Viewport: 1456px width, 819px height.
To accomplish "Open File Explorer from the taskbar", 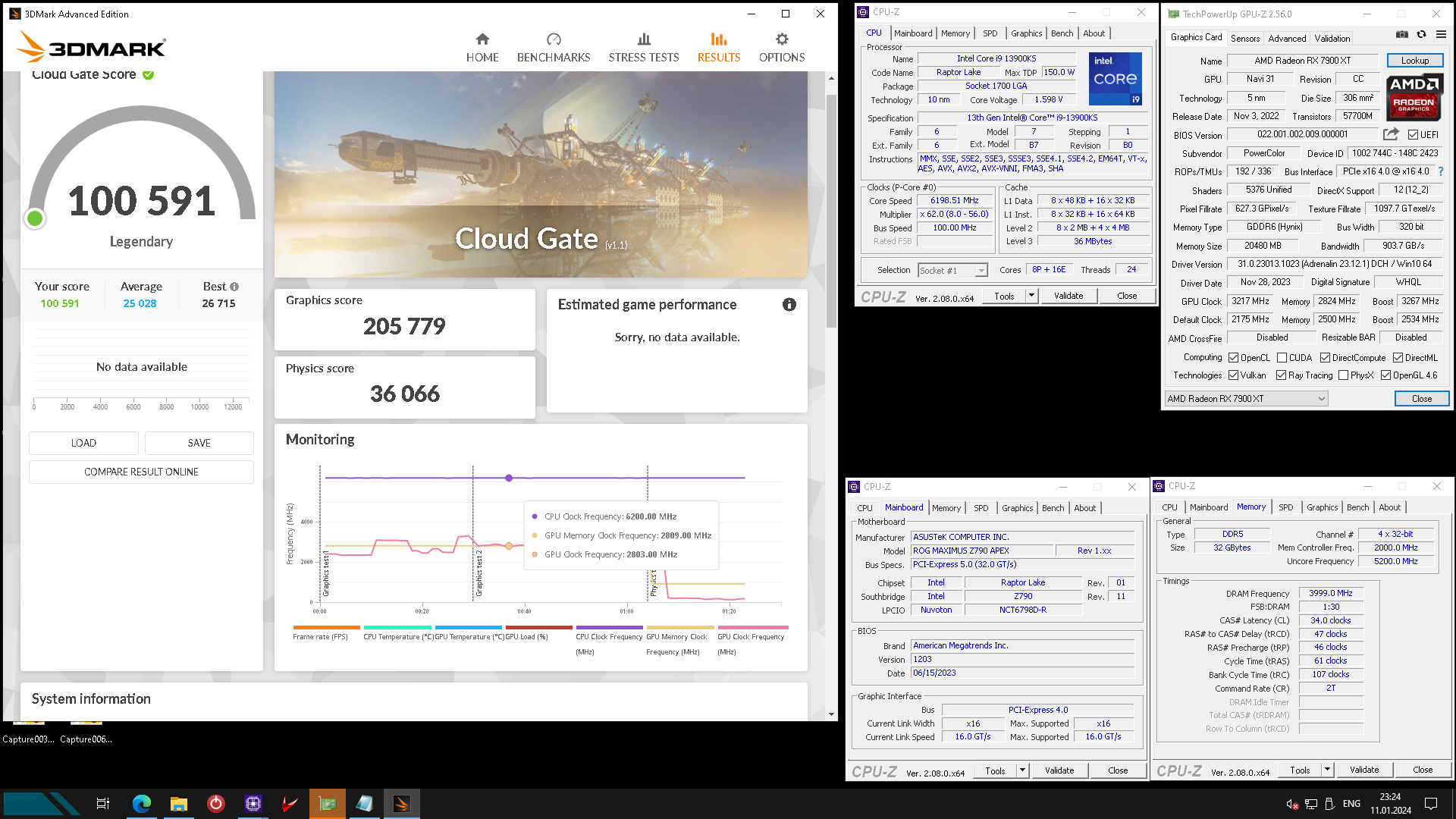I will click(x=178, y=803).
